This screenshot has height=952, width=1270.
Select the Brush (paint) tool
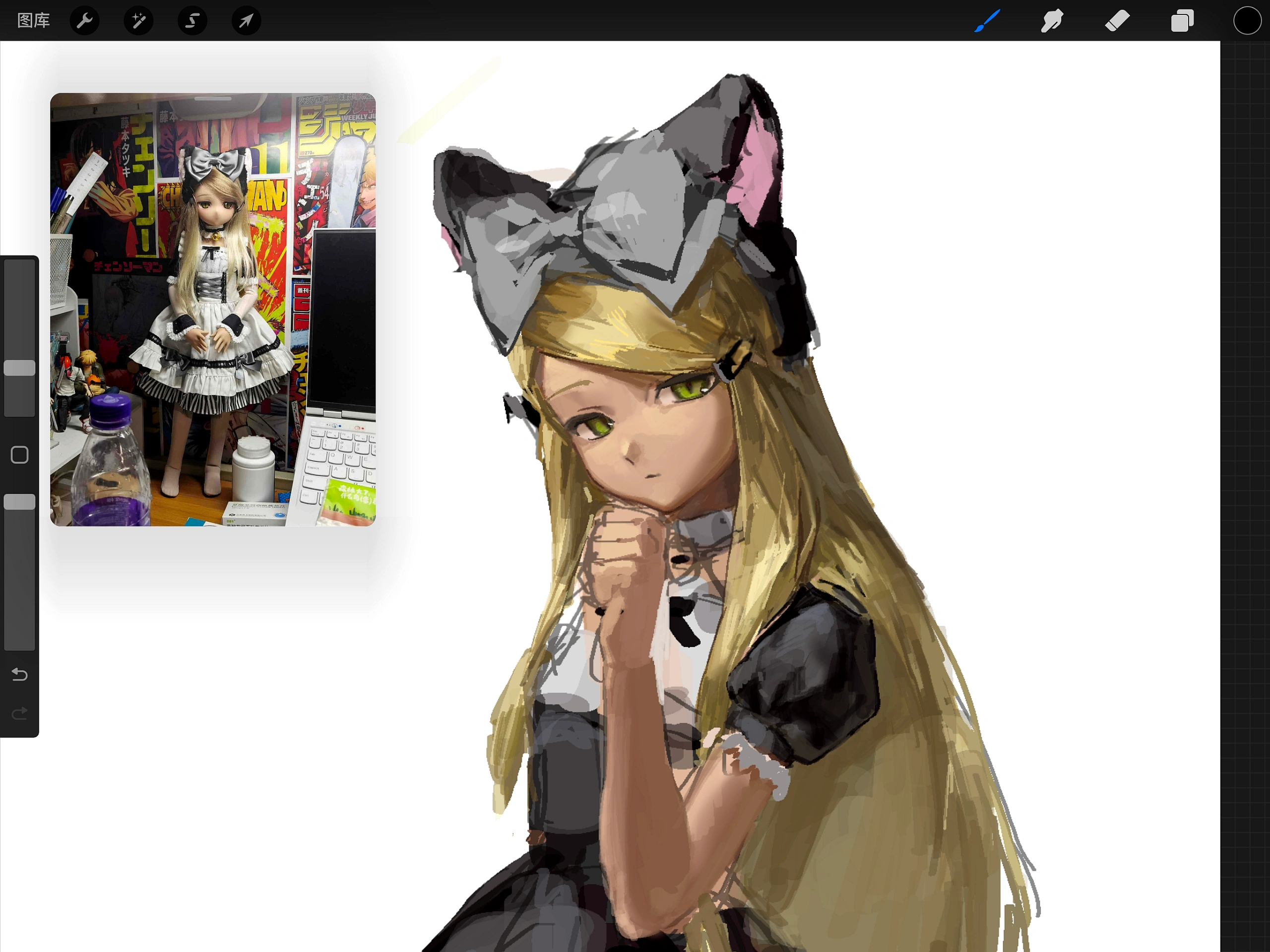coord(987,21)
